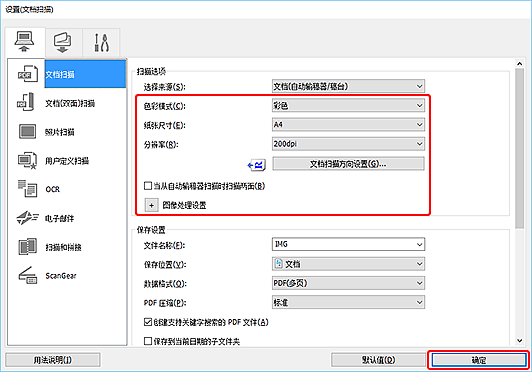
Task: Enable 保存到当前日期的子文件夹 checkbox
Action: tap(148, 341)
